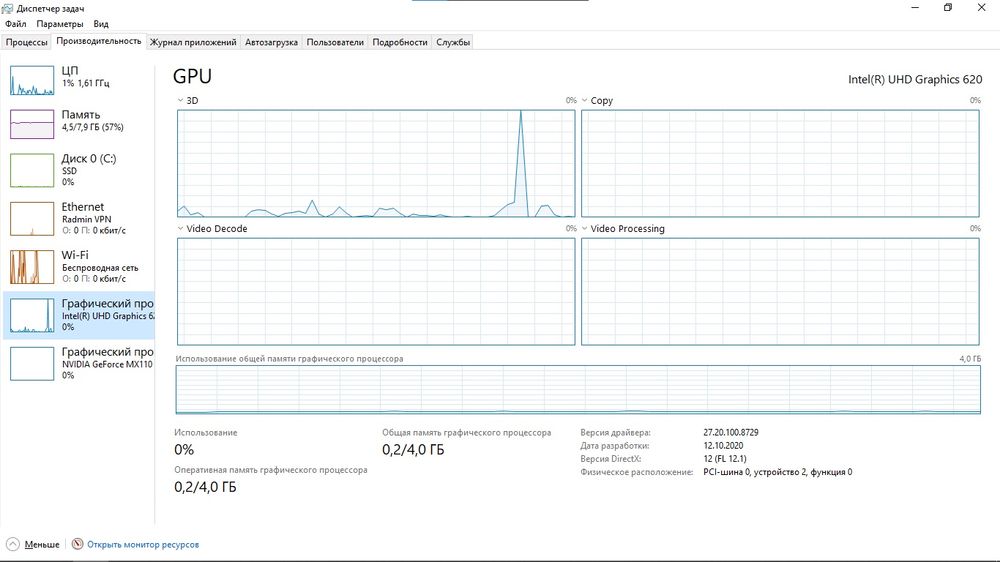This screenshot has width=1000, height=562.
Task: Open the Вид menu
Action: [x=101, y=24]
